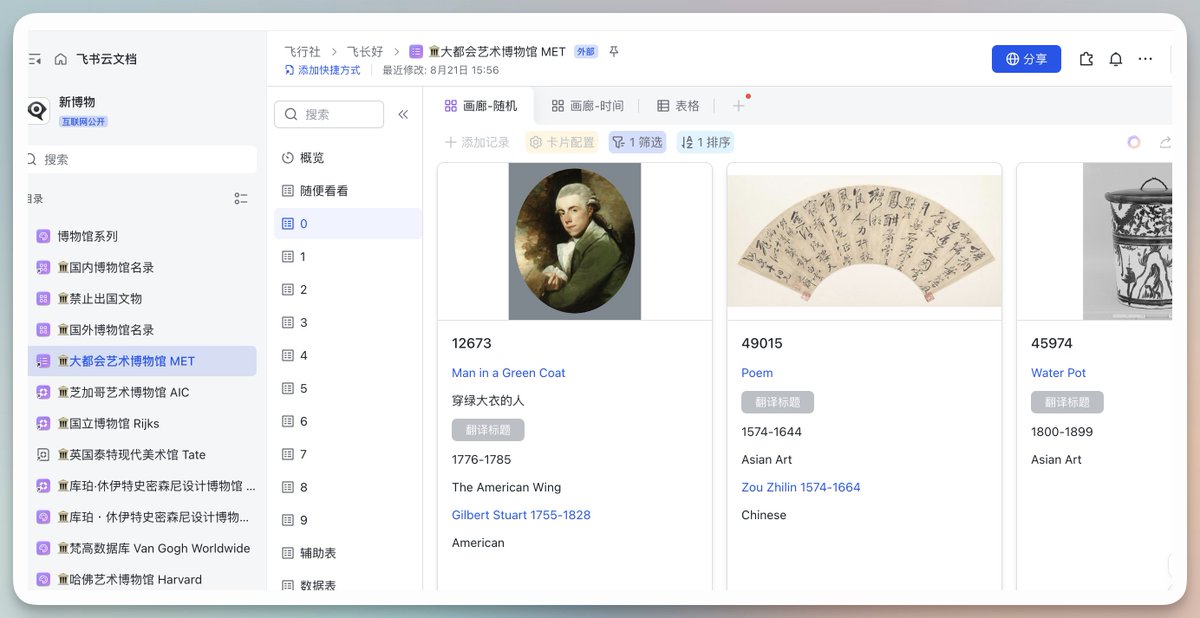Screen dimensions: 1200x618
Task: Open 卡片配置 settings
Action: coord(562,142)
